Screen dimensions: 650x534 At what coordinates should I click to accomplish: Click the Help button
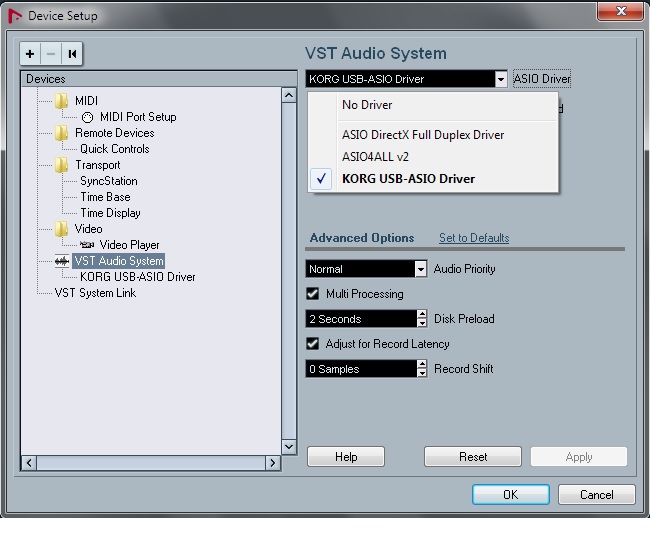tap(346, 457)
